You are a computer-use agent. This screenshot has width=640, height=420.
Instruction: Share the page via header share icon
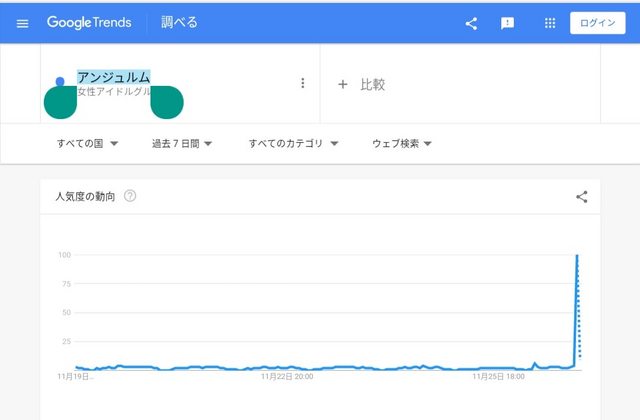[x=471, y=23]
